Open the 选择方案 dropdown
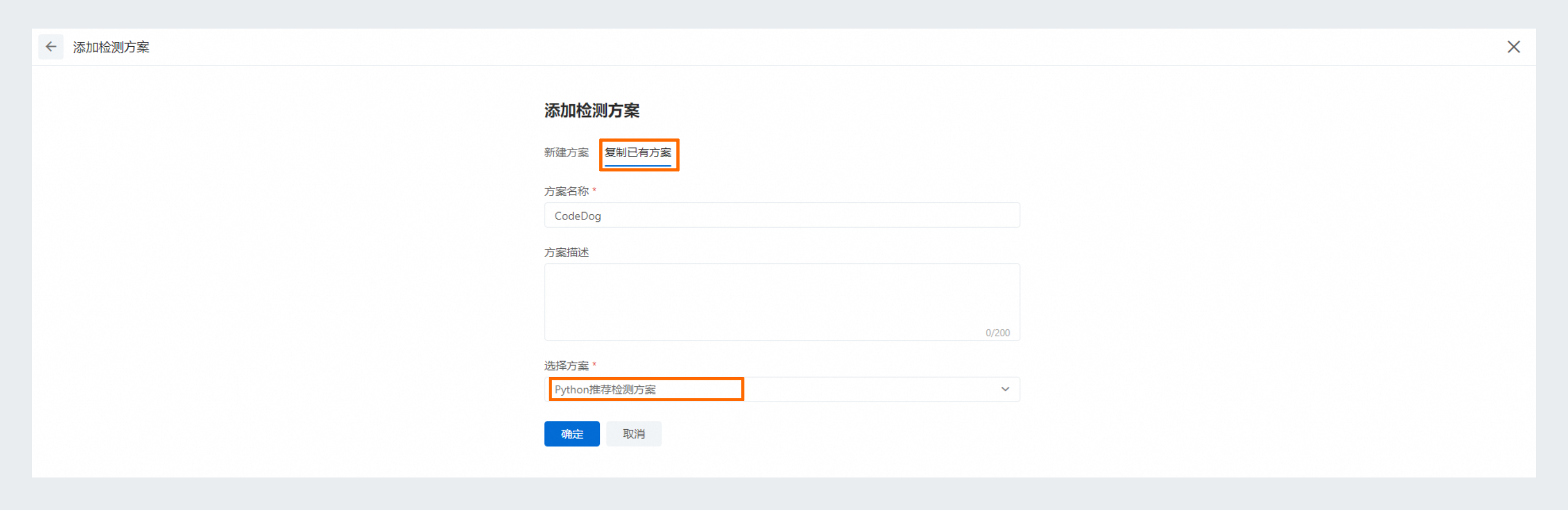The width and height of the screenshot is (1568, 510). (x=782, y=389)
